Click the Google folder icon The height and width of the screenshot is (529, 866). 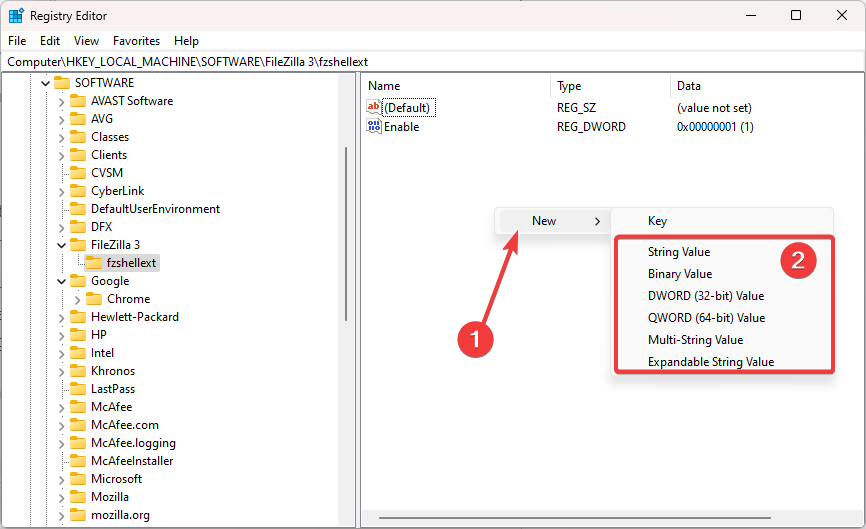click(x=78, y=281)
